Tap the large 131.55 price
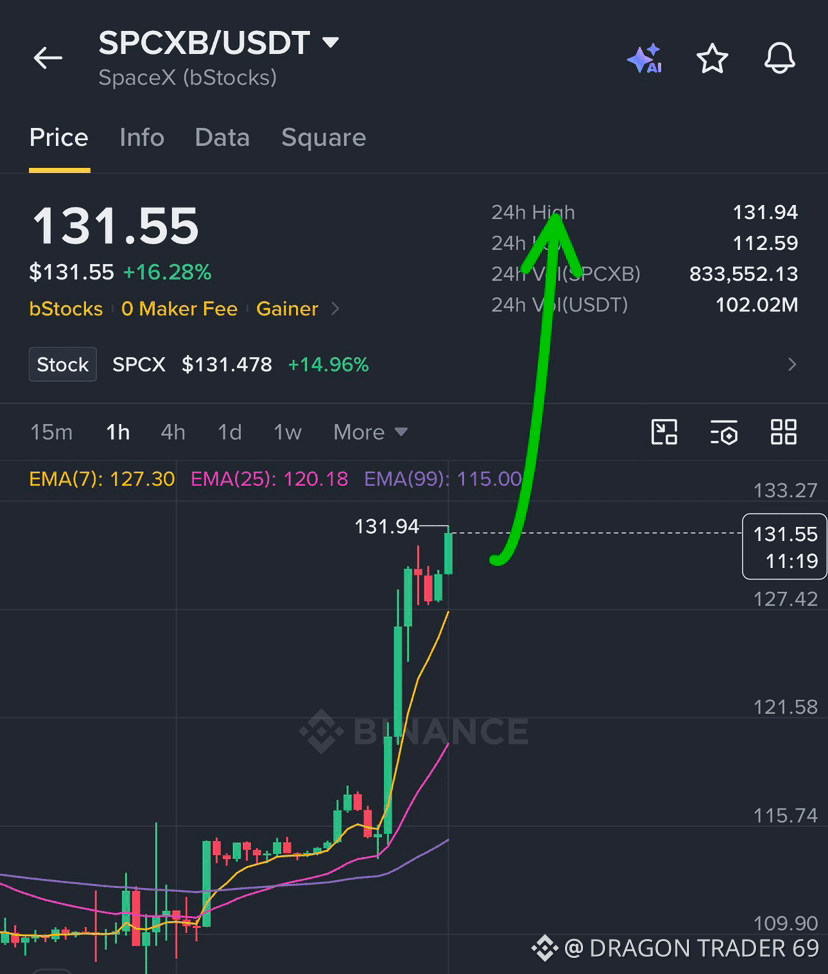828x974 pixels. [x=116, y=226]
